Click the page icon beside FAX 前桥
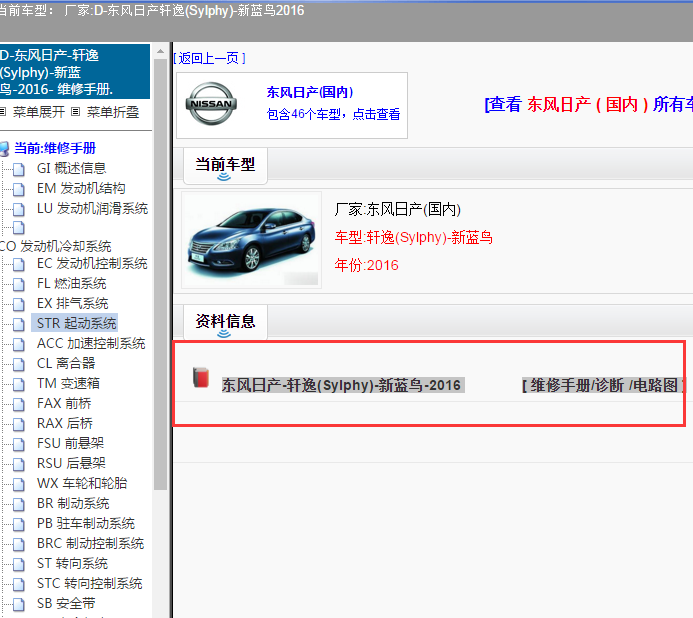Image resolution: width=693 pixels, height=618 pixels. pos(19,404)
